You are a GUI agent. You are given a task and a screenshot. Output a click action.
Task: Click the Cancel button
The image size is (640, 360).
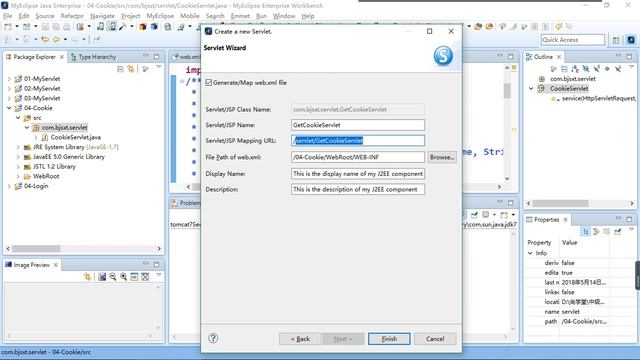435,339
